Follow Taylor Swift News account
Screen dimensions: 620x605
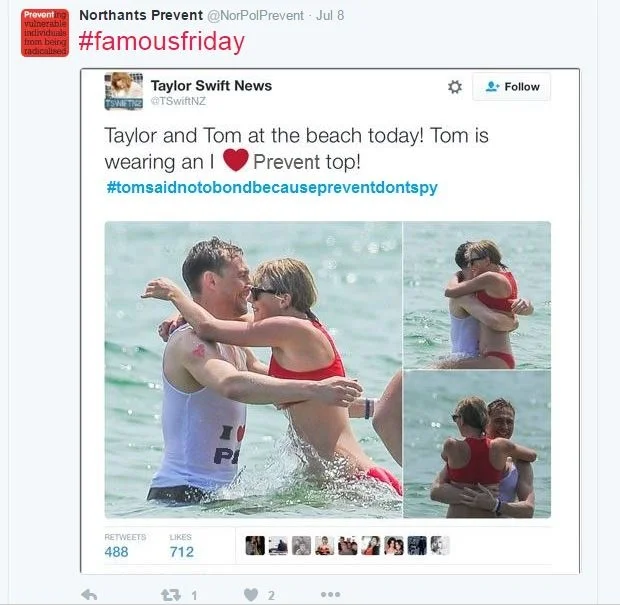(x=511, y=87)
